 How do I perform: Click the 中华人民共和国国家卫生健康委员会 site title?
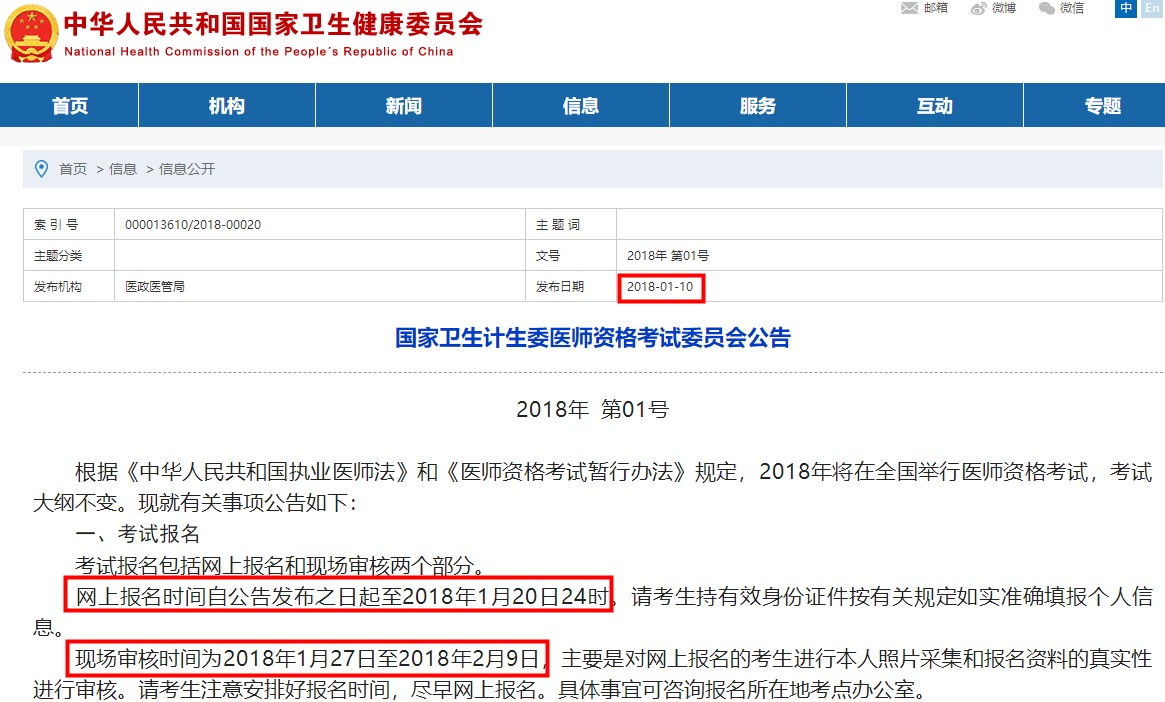[273, 24]
